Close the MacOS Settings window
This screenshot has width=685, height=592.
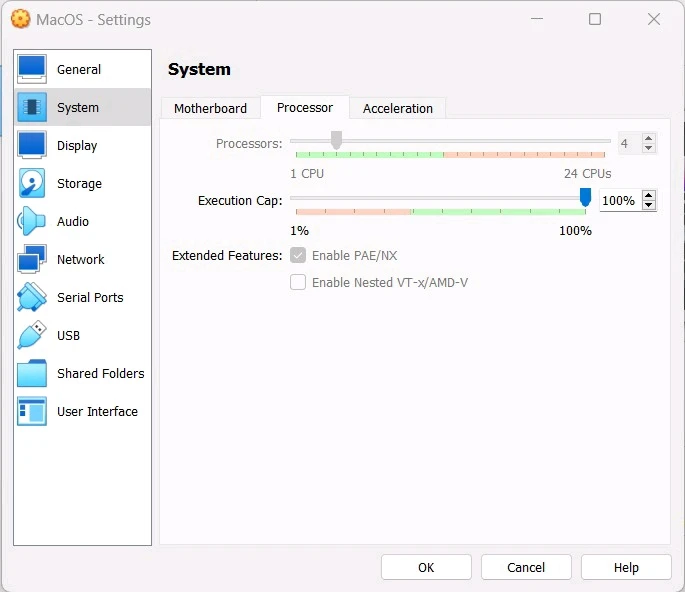pyautogui.click(x=654, y=19)
